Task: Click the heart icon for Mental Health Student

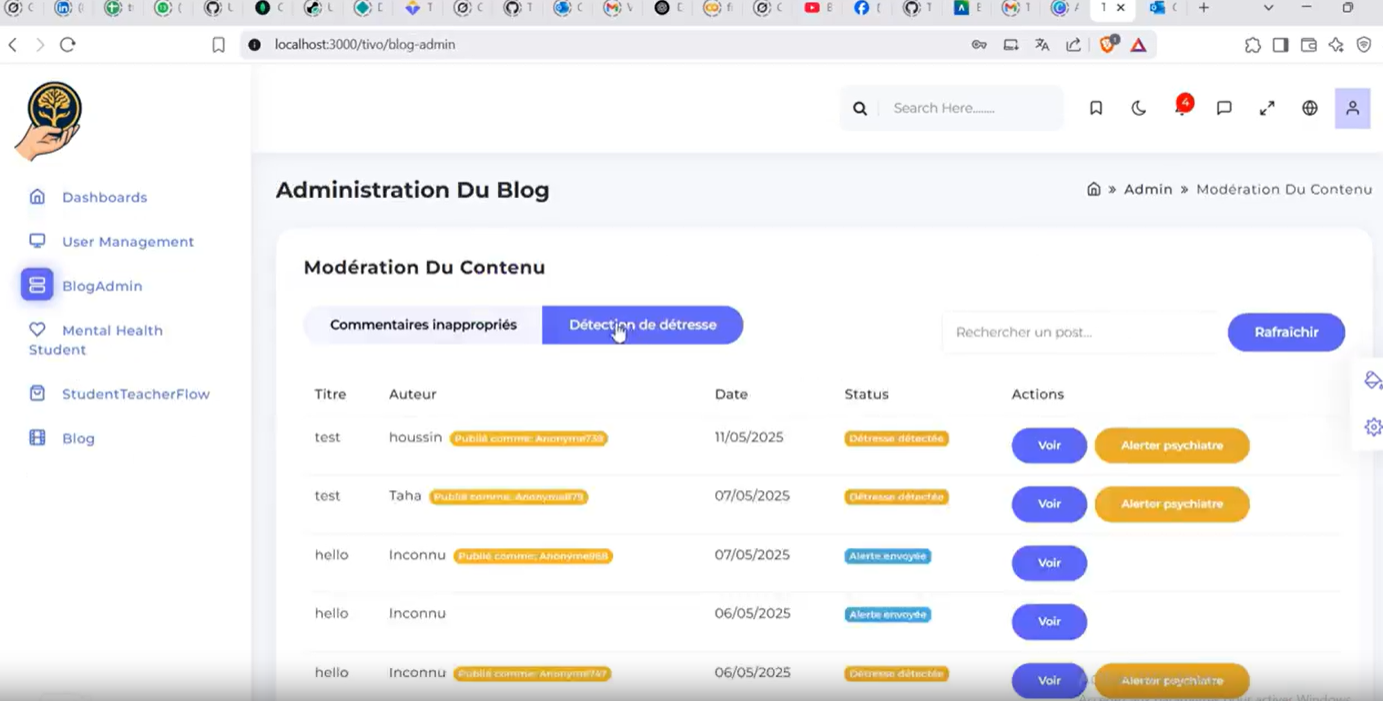Action: (x=37, y=329)
